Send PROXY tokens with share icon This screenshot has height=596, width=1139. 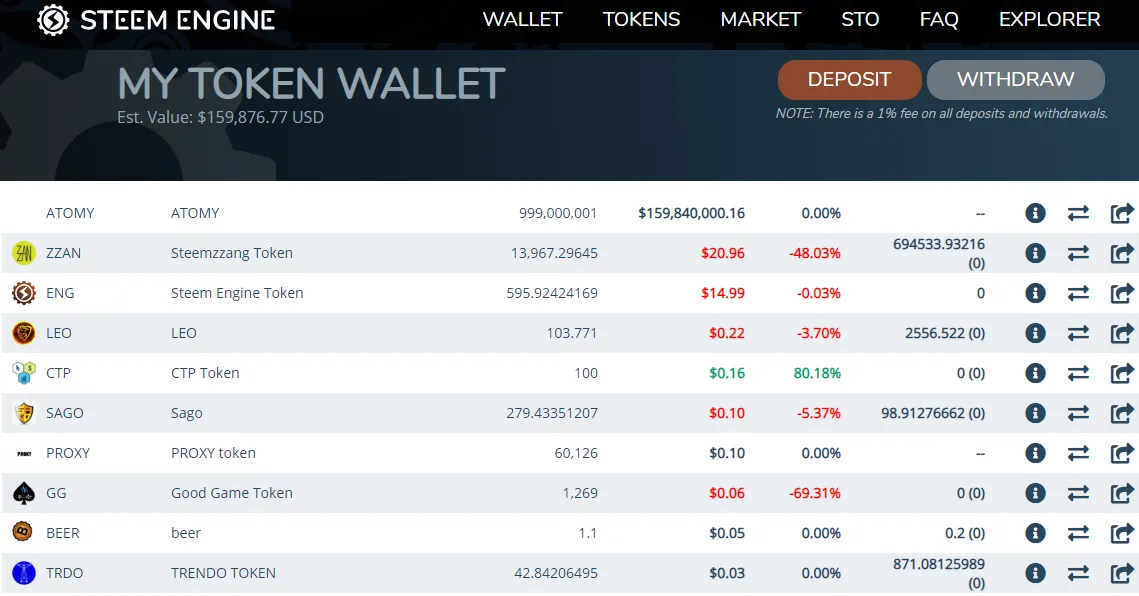tap(1122, 453)
